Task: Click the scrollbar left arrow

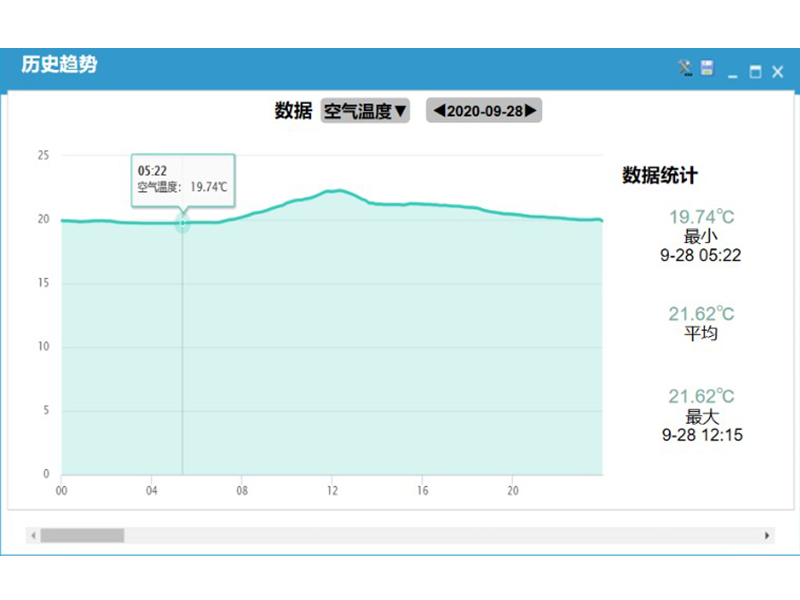Action: coord(33,536)
